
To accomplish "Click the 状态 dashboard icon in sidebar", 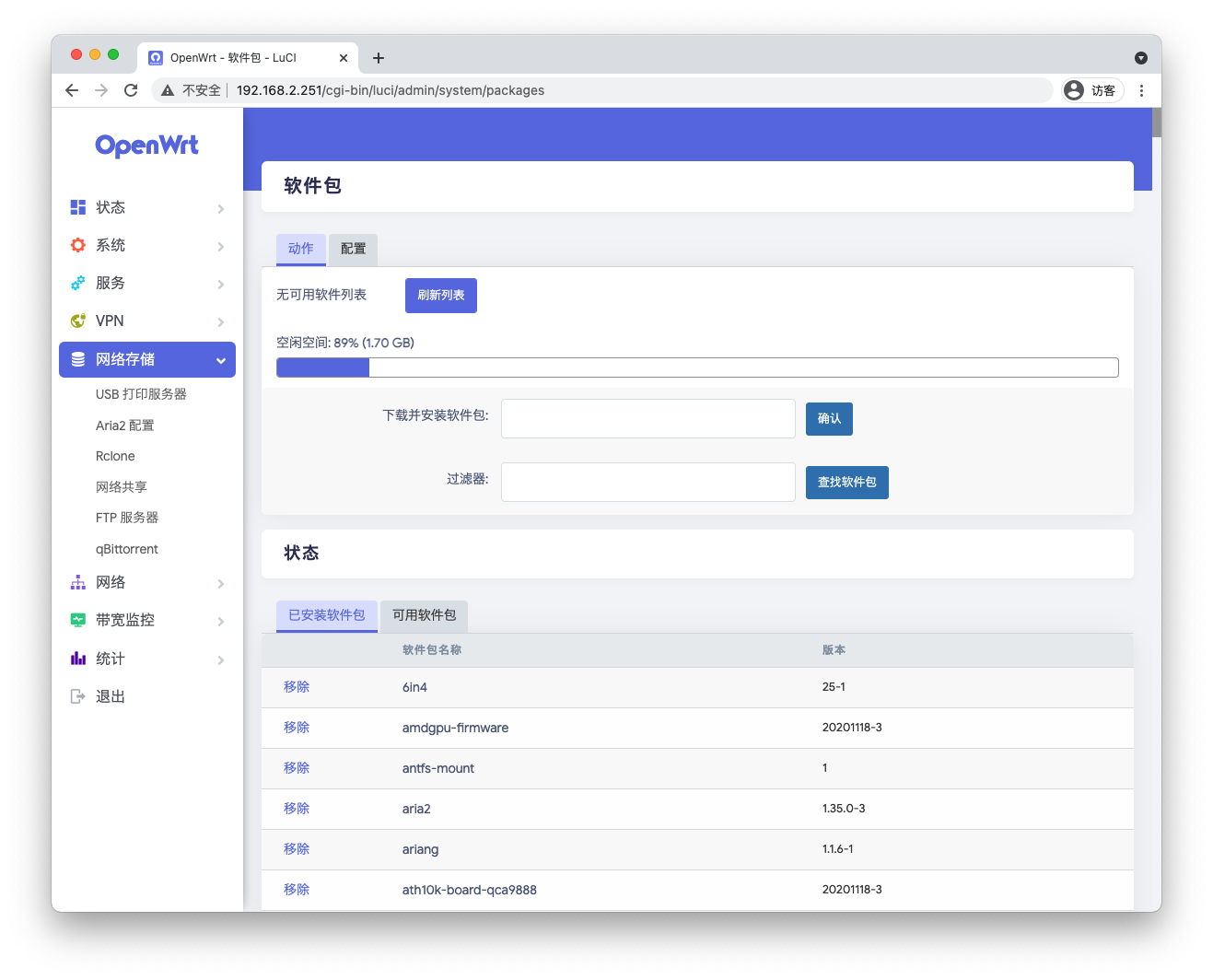I will click(x=78, y=207).
